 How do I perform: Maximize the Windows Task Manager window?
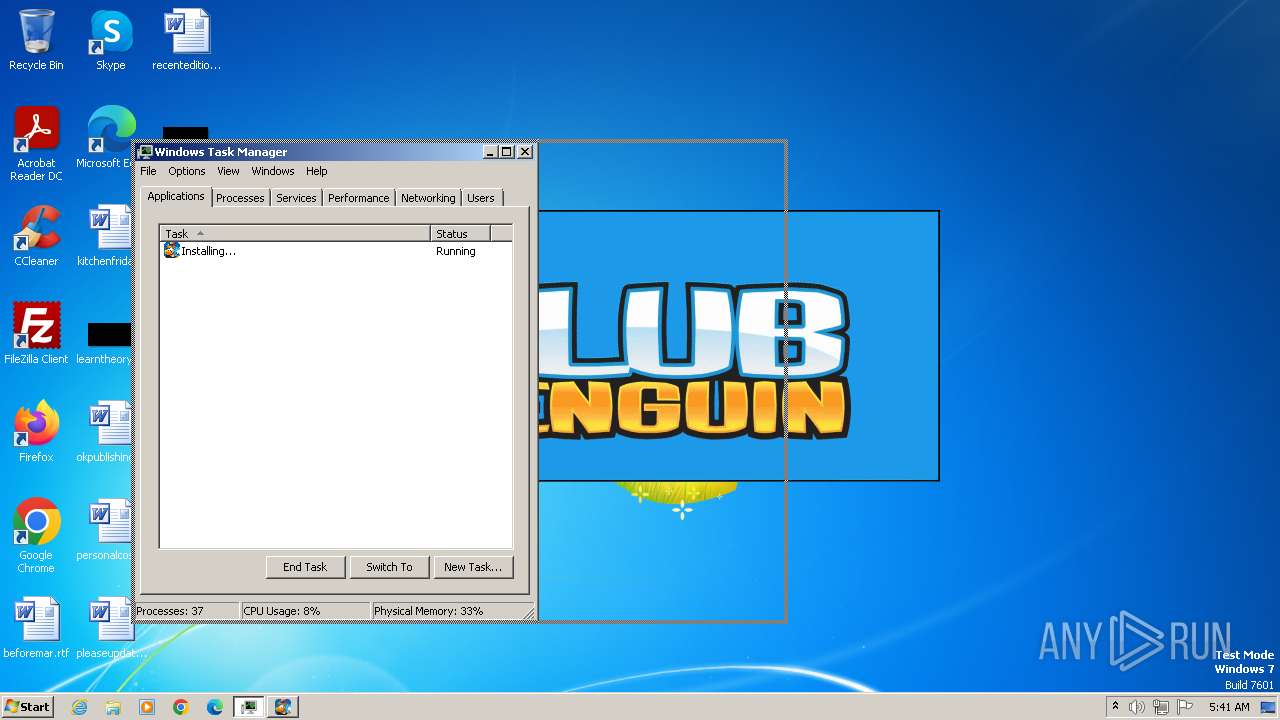(x=507, y=152)
